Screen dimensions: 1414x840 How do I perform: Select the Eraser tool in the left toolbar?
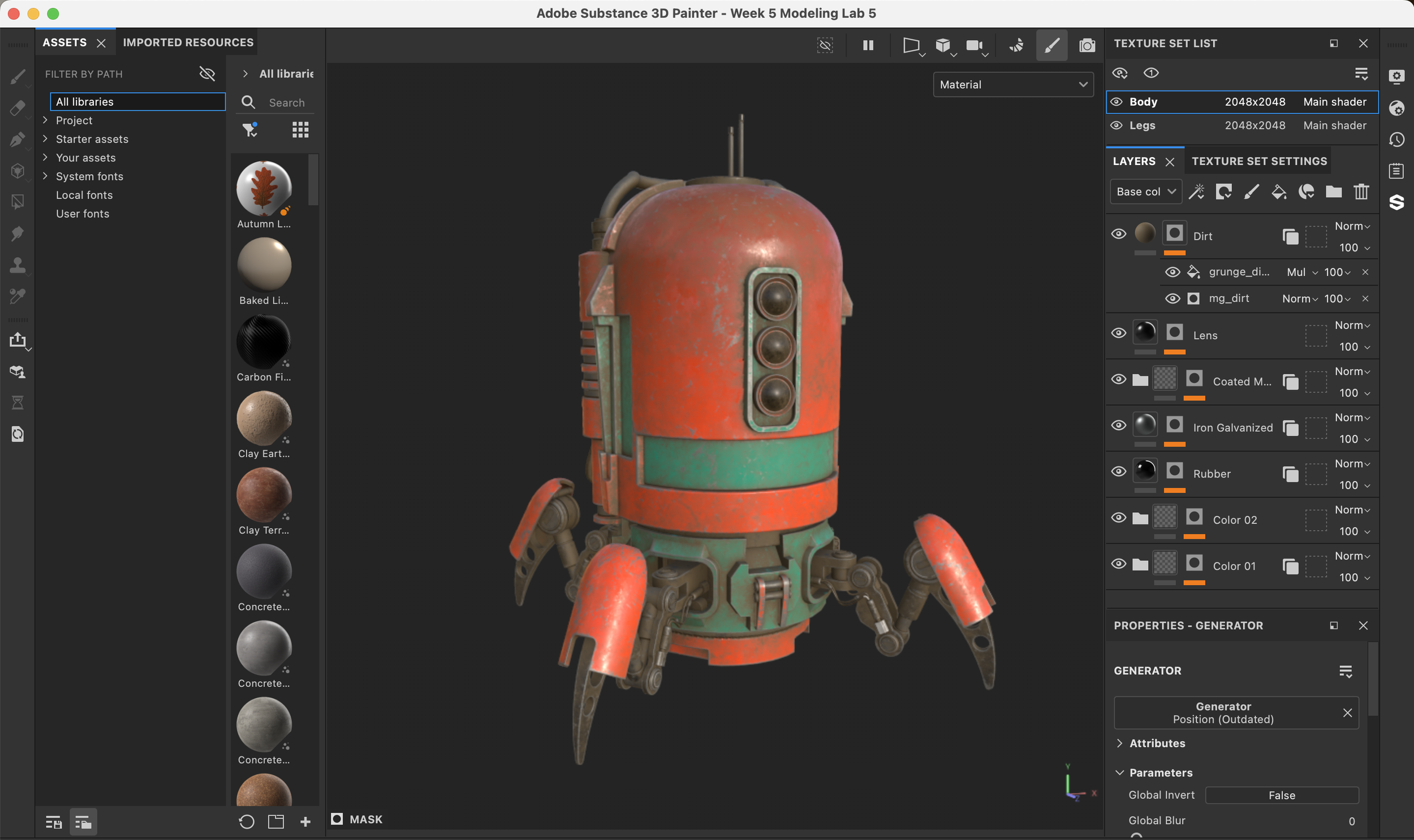click(x=19, y=107)
